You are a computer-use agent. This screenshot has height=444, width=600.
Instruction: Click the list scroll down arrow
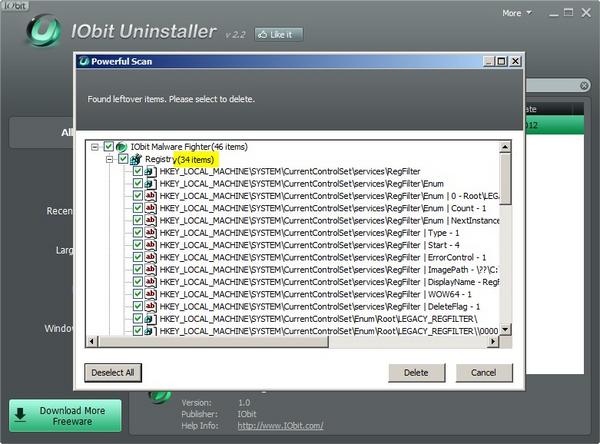pos(505,330)
